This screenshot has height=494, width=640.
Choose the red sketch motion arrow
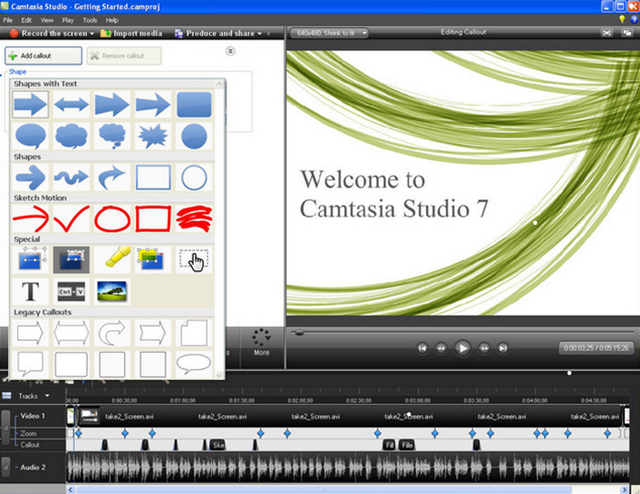coord(30,218)
